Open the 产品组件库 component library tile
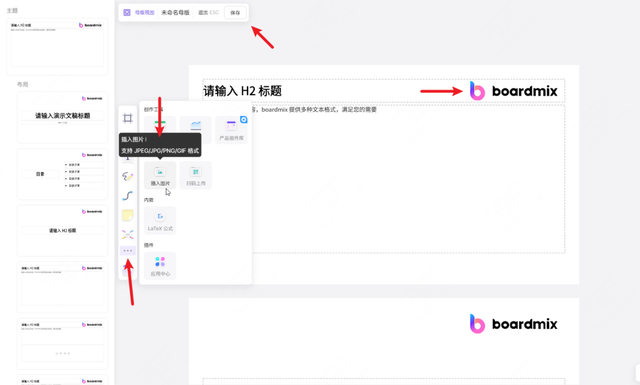The width and height of the screenshot is (640, 385). (231, 130)
